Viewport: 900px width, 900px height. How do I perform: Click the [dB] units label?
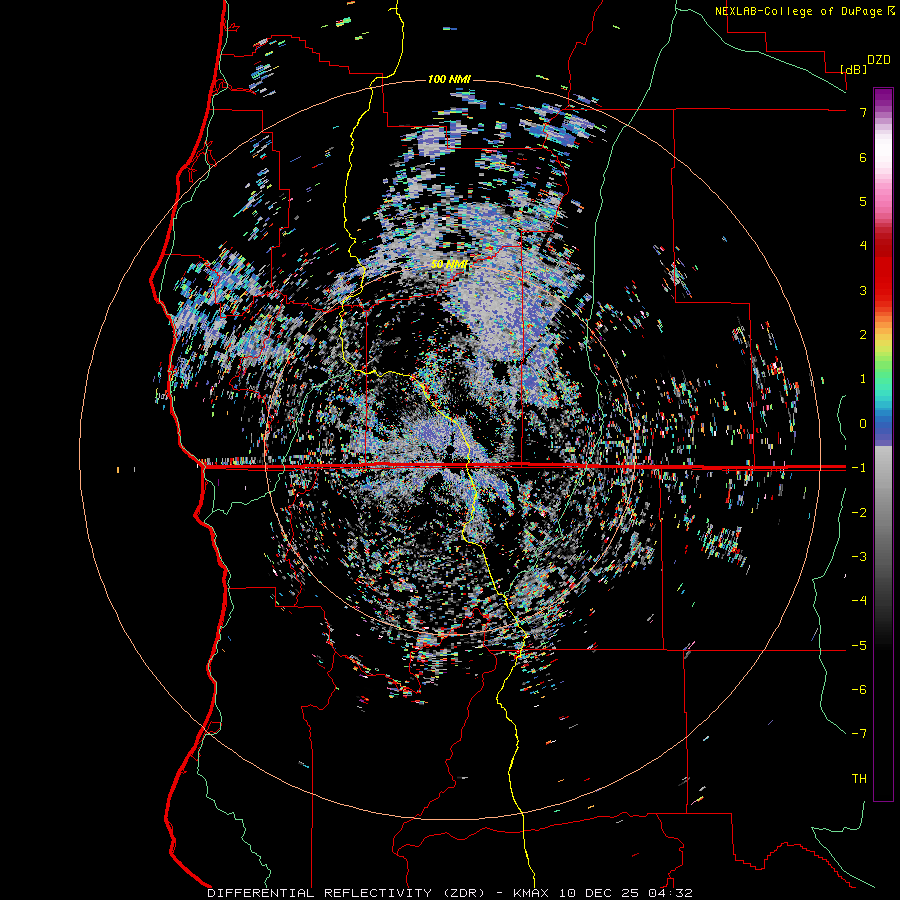853,69
